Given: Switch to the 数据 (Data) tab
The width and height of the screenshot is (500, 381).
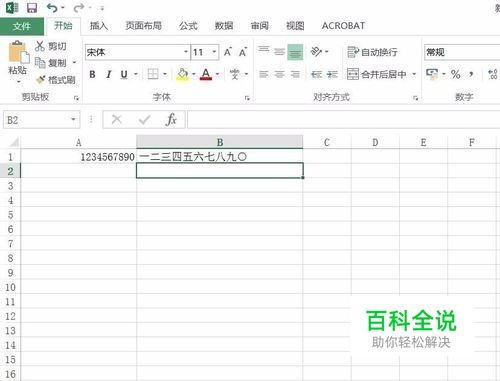Looking at the screenshot, I should coord(224,26).
